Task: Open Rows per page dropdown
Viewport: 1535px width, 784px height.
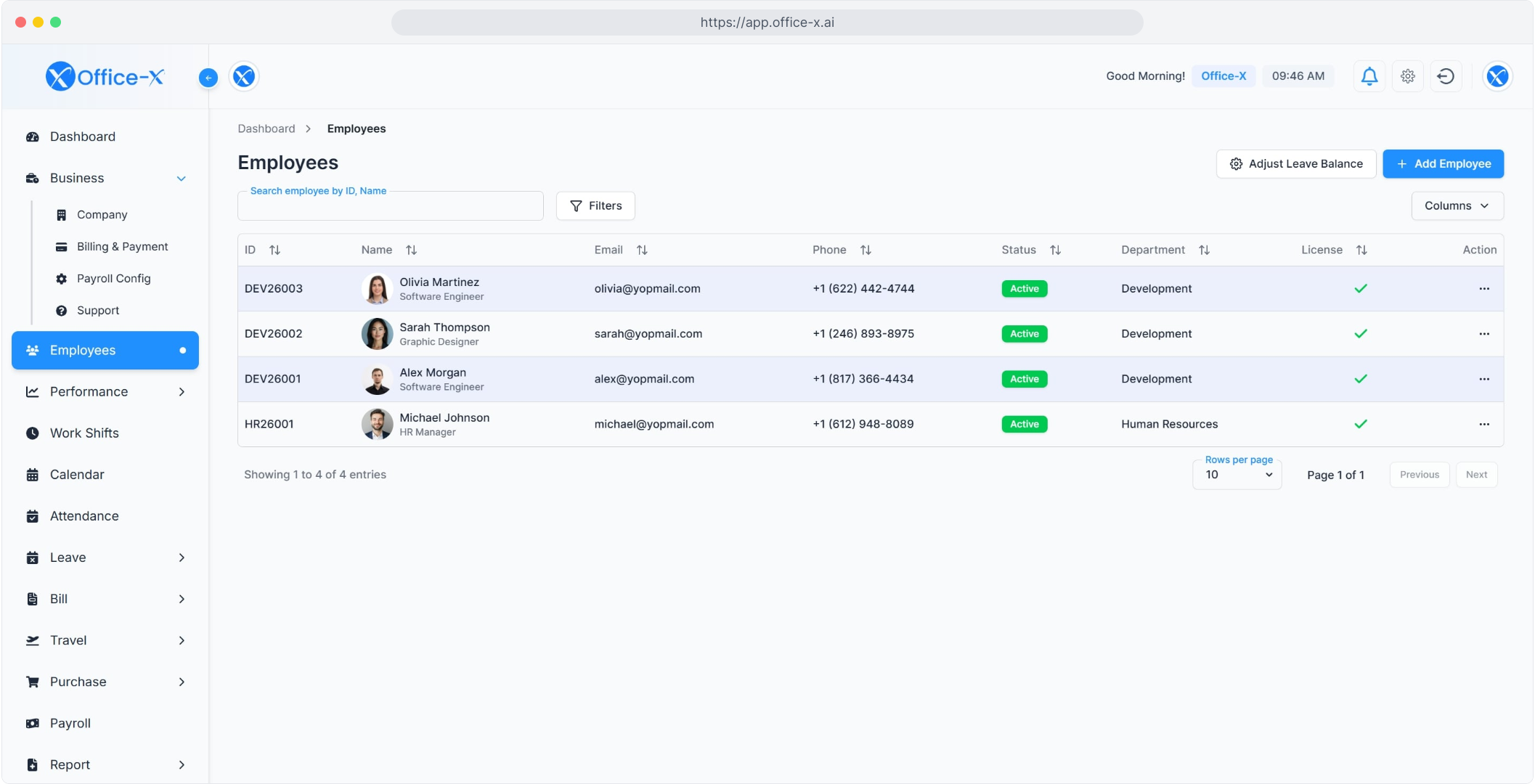Action: [x=1237, y=475]
